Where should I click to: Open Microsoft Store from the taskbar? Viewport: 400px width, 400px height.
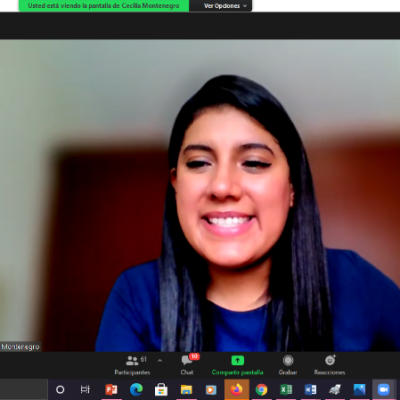161,389
